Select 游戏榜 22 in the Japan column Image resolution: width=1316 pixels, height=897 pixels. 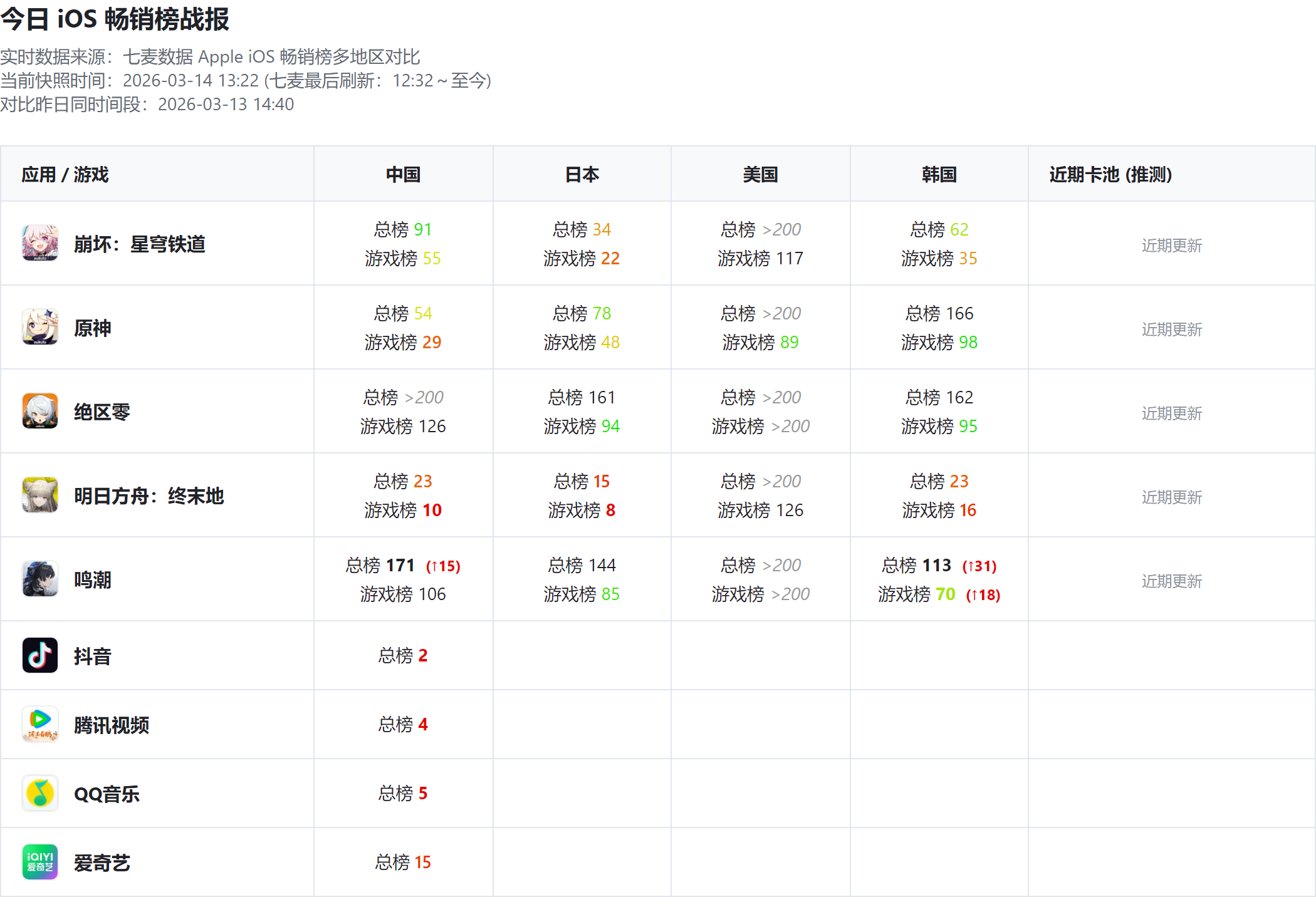582,258
